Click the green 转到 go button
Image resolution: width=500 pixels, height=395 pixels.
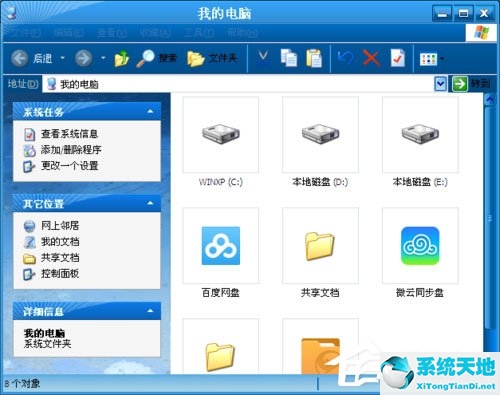(471, 84)
